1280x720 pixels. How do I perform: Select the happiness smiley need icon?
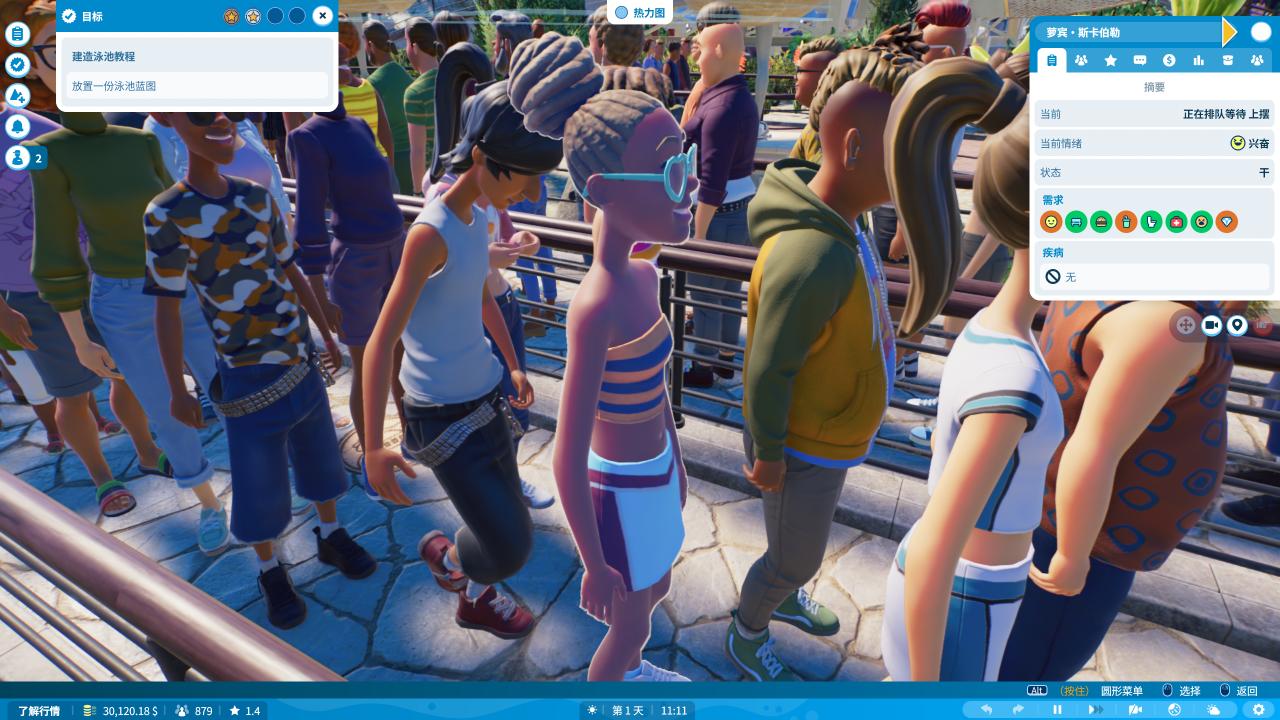coord(1051,222)
